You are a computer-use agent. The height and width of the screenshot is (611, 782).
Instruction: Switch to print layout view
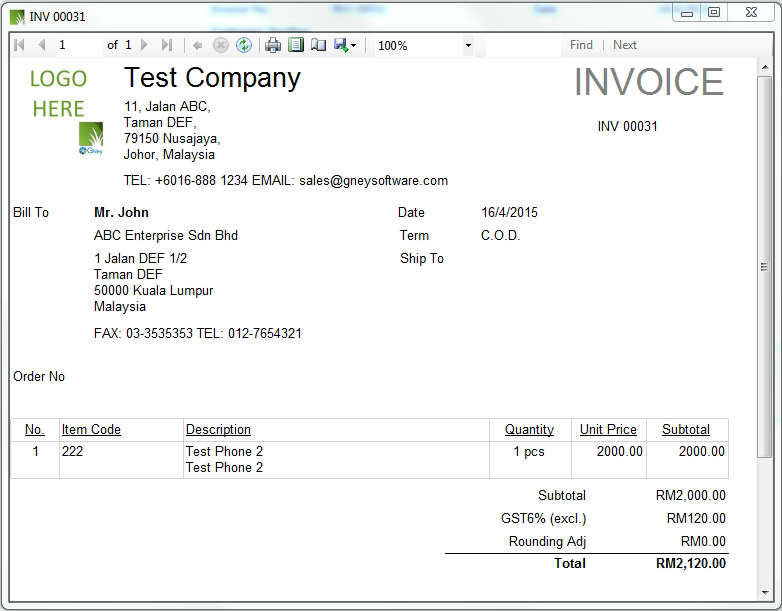click(x=296, y=45)
